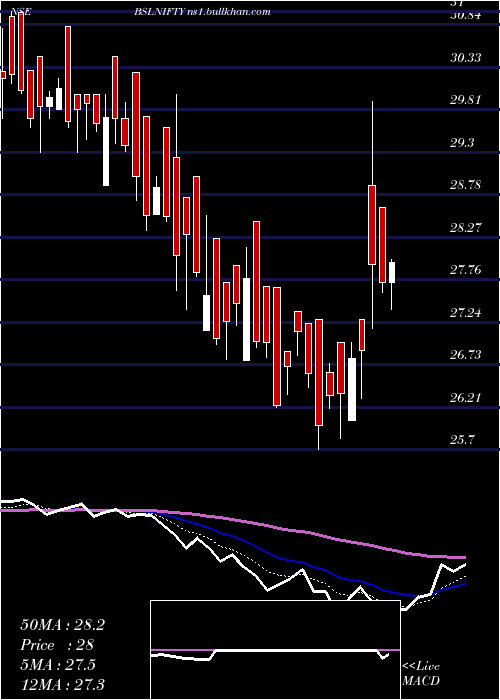The width and height of the screenshot is (500, 700).
Task: Click the 12MA : 27.3 readout
Action: coord(62,684)
